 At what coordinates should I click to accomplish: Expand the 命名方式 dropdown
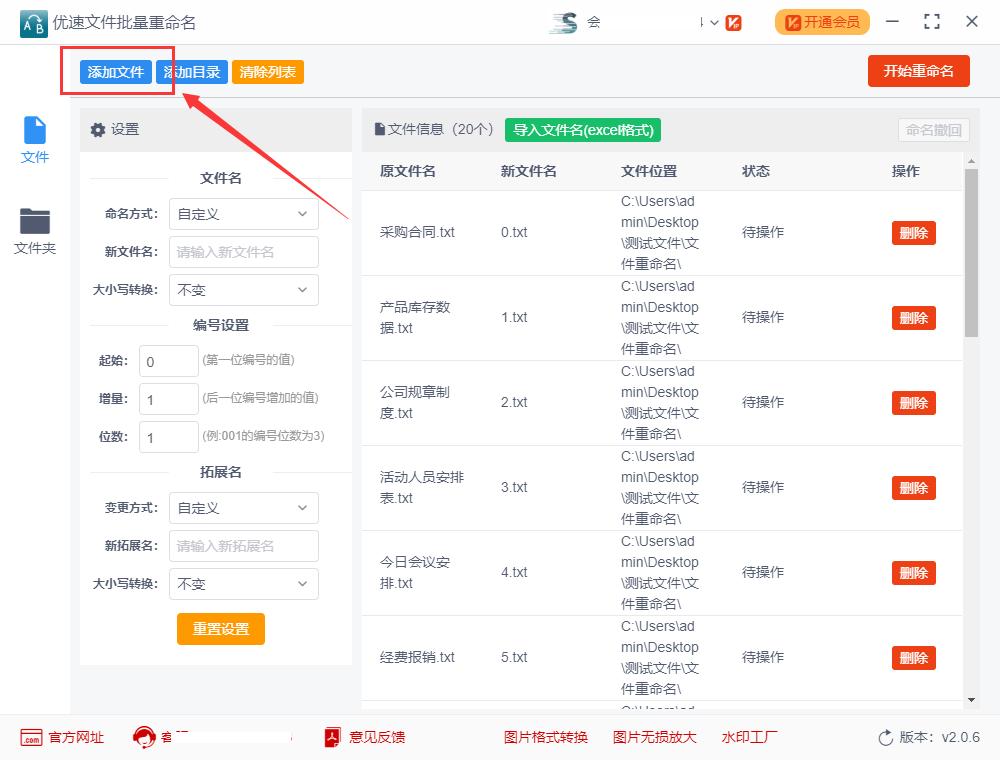coord(243,214)
